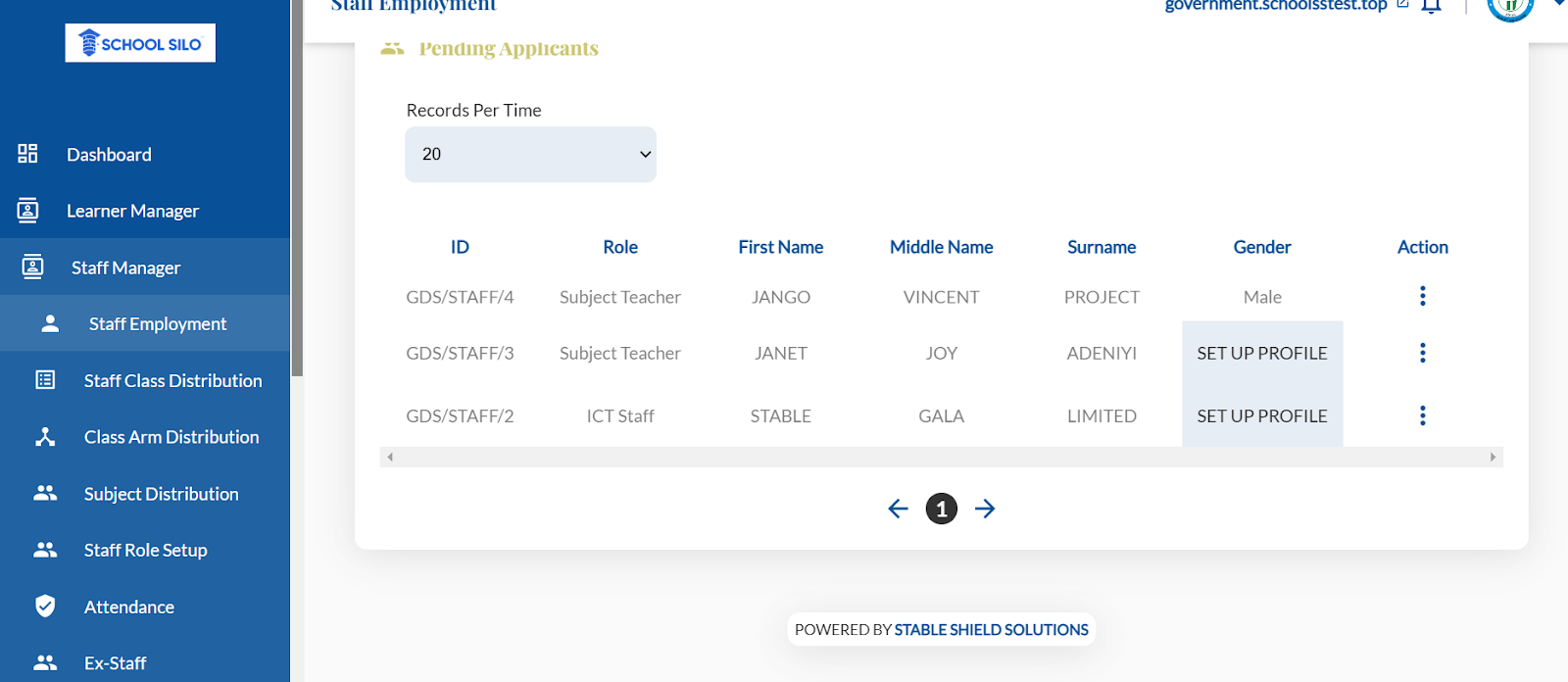
Task: Select Staff Role Setup in sidebar
Action: 145,551
